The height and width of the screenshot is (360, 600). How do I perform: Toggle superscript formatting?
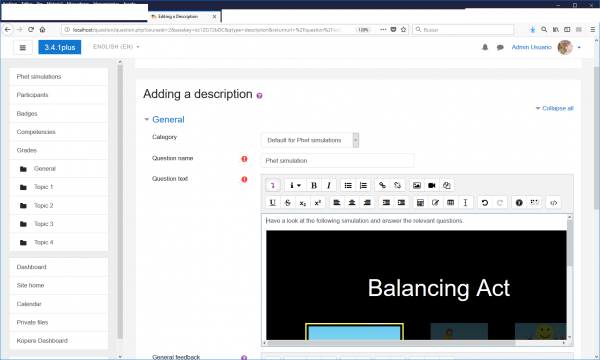tap(318, 203)
